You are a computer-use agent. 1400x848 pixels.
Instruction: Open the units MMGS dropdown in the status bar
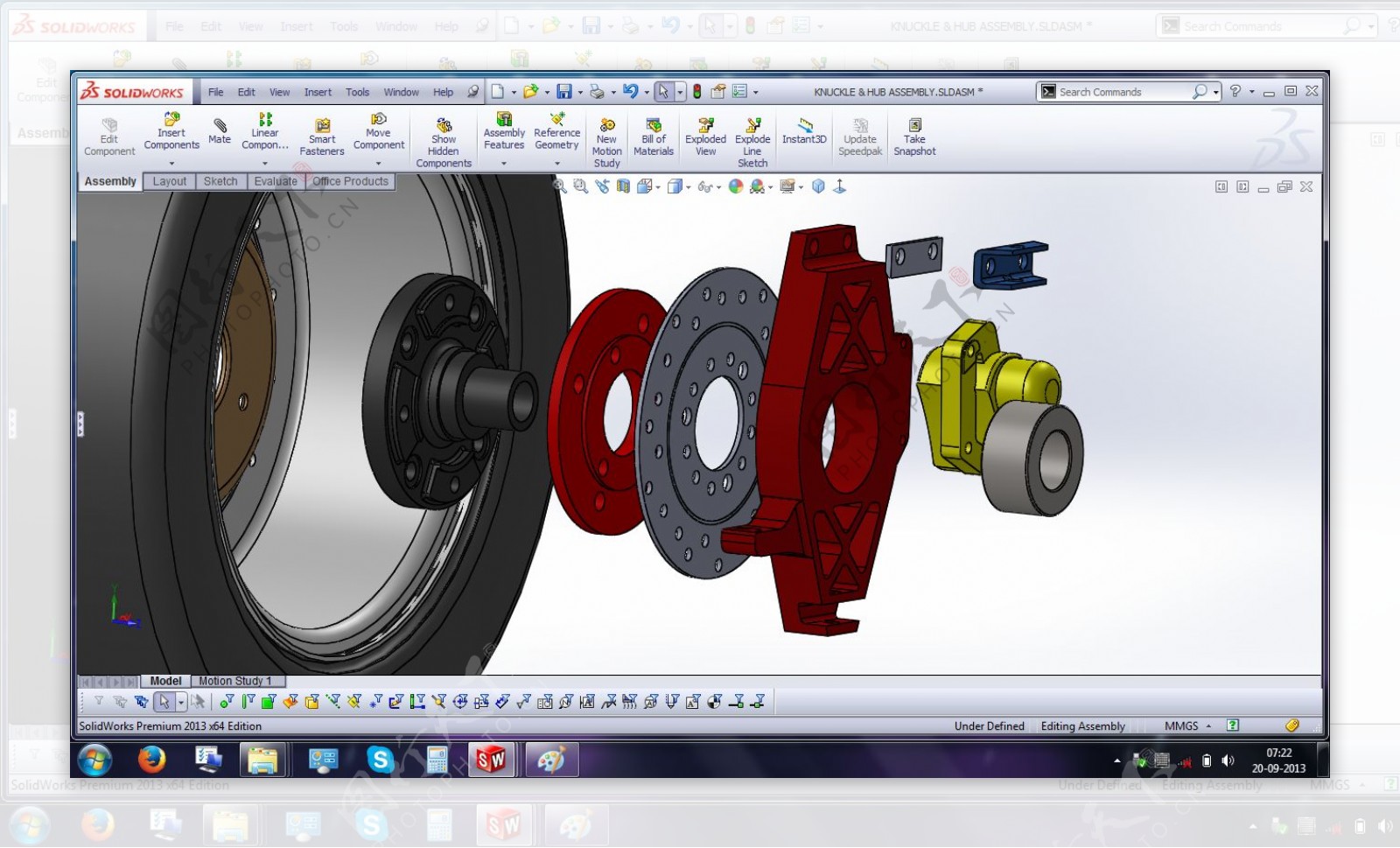(x=1209, y=726)
